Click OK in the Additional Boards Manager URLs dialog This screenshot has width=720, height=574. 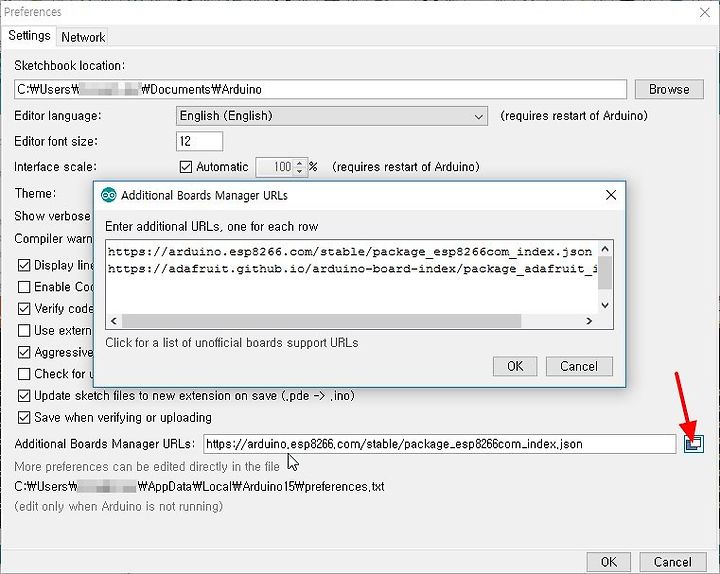click(x=515, y=366)
